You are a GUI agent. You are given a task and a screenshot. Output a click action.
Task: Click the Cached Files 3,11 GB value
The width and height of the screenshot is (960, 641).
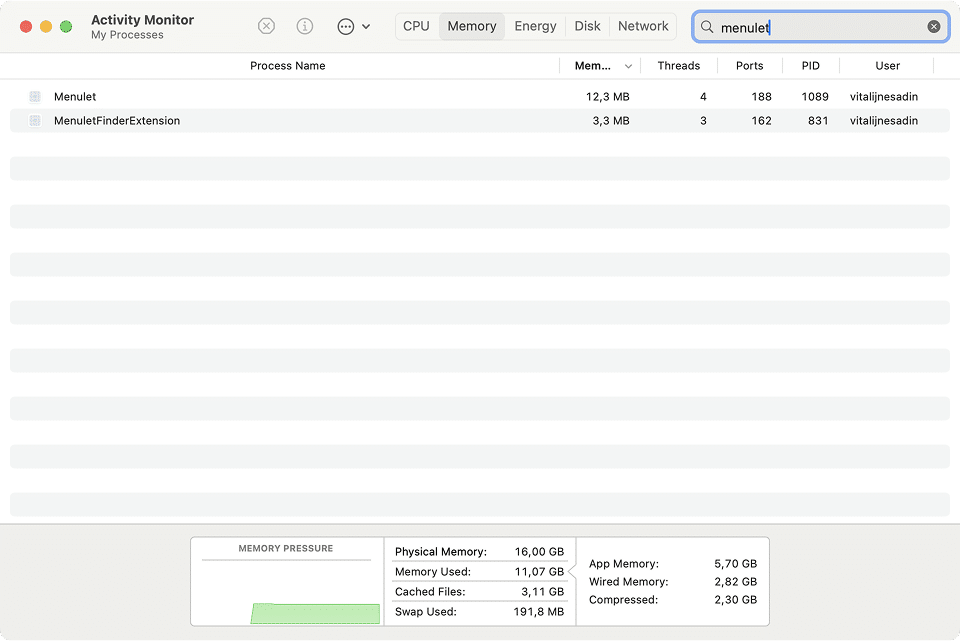[542, 592]
